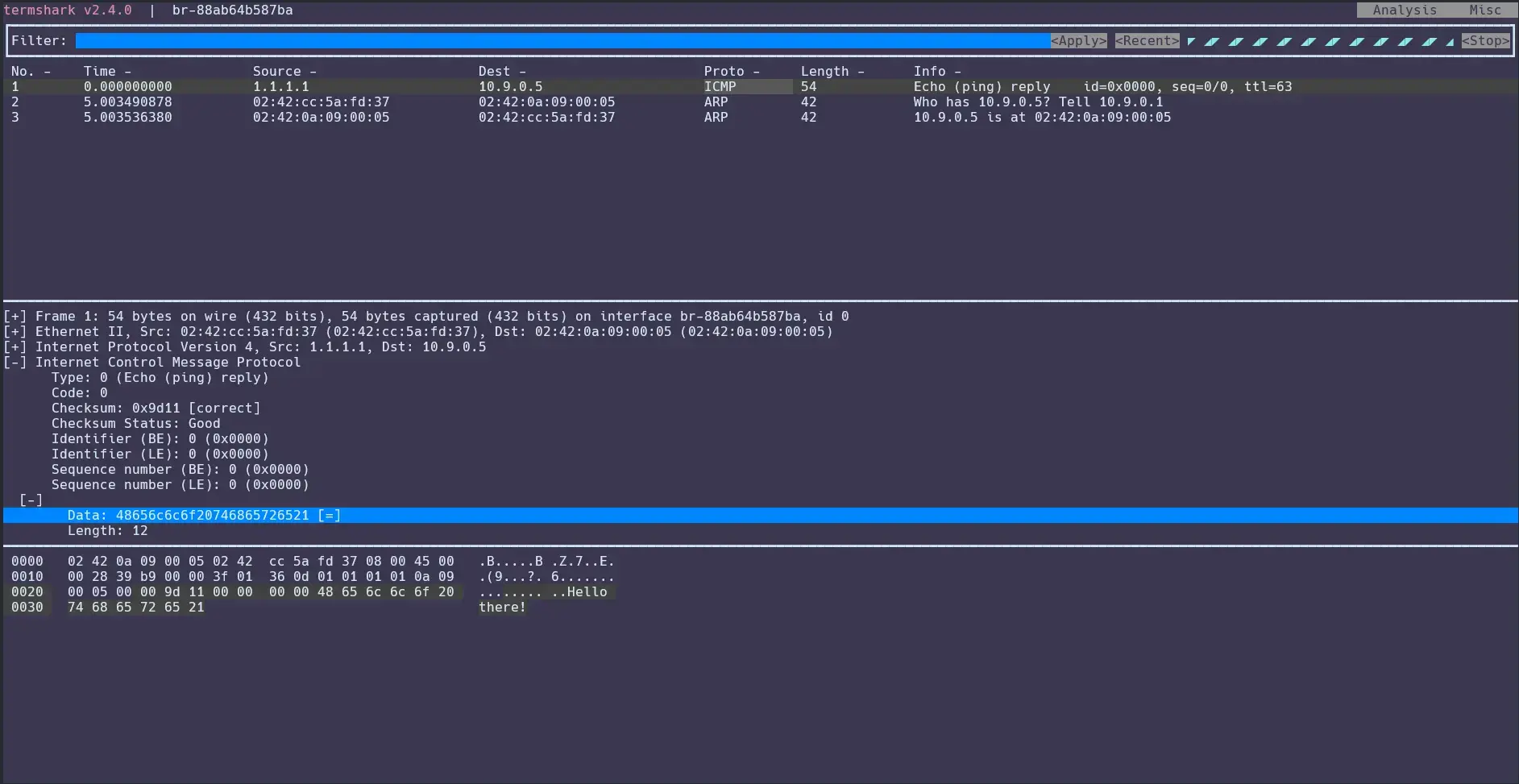Stop the packet capture
The width and height of the screenshot is (1519, 784).
click(1485, 40)
